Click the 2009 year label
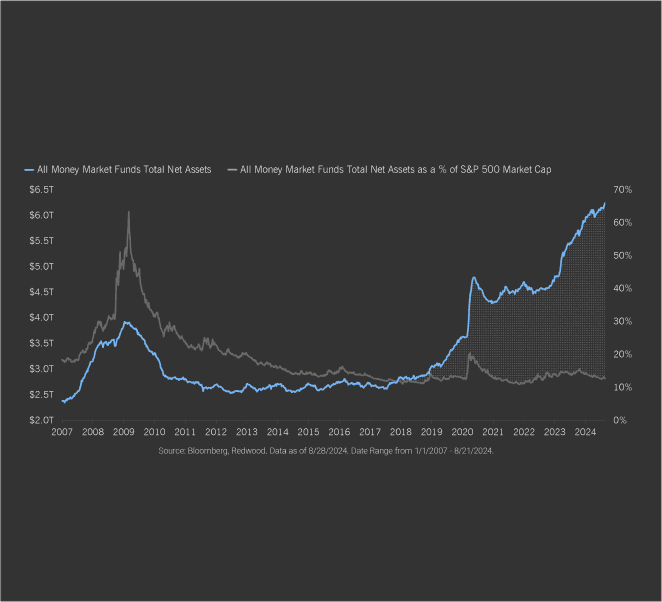Image resolution: width=662 pixels, height=602 pixels. 124,432
